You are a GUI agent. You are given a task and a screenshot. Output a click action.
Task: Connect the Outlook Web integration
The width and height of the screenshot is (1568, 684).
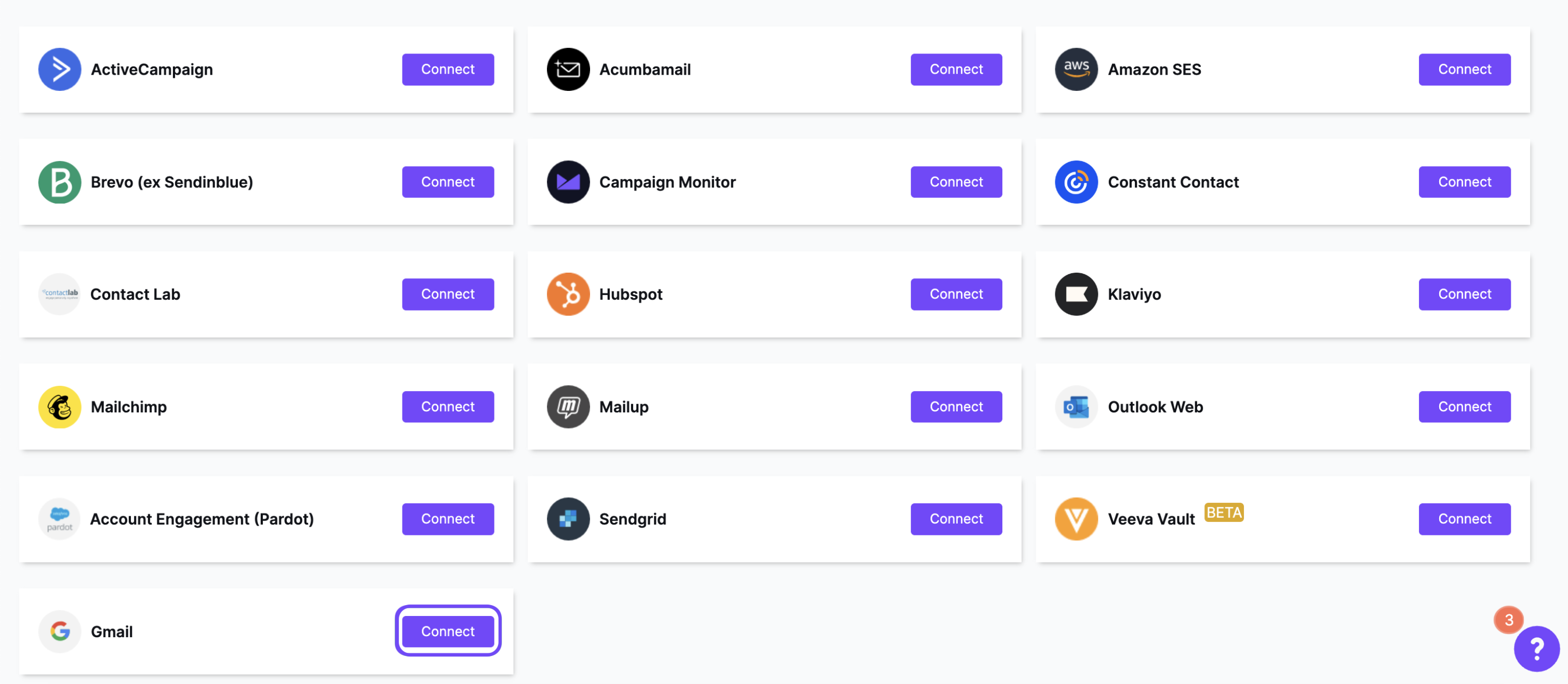point(1465,407)
